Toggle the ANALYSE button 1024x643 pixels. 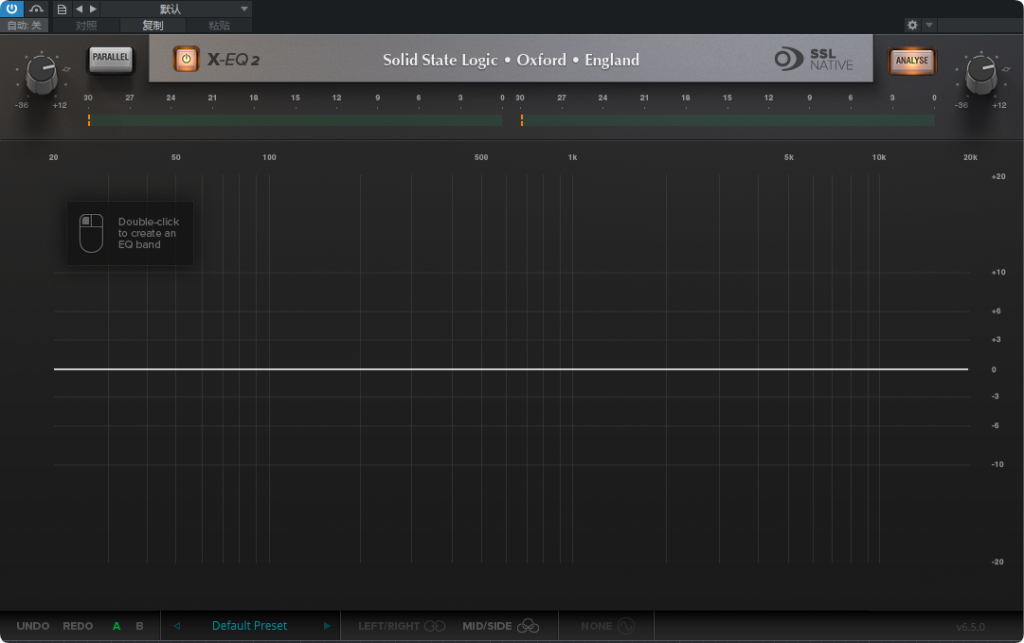(912, 61)
